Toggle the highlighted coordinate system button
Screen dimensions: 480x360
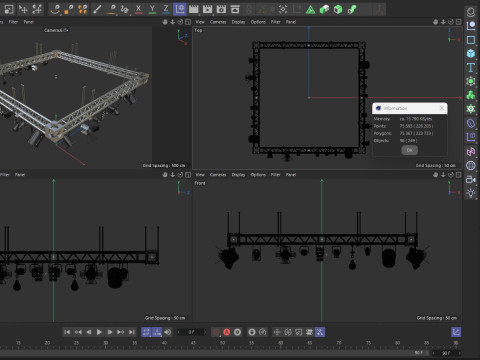(x=180, y=9)
